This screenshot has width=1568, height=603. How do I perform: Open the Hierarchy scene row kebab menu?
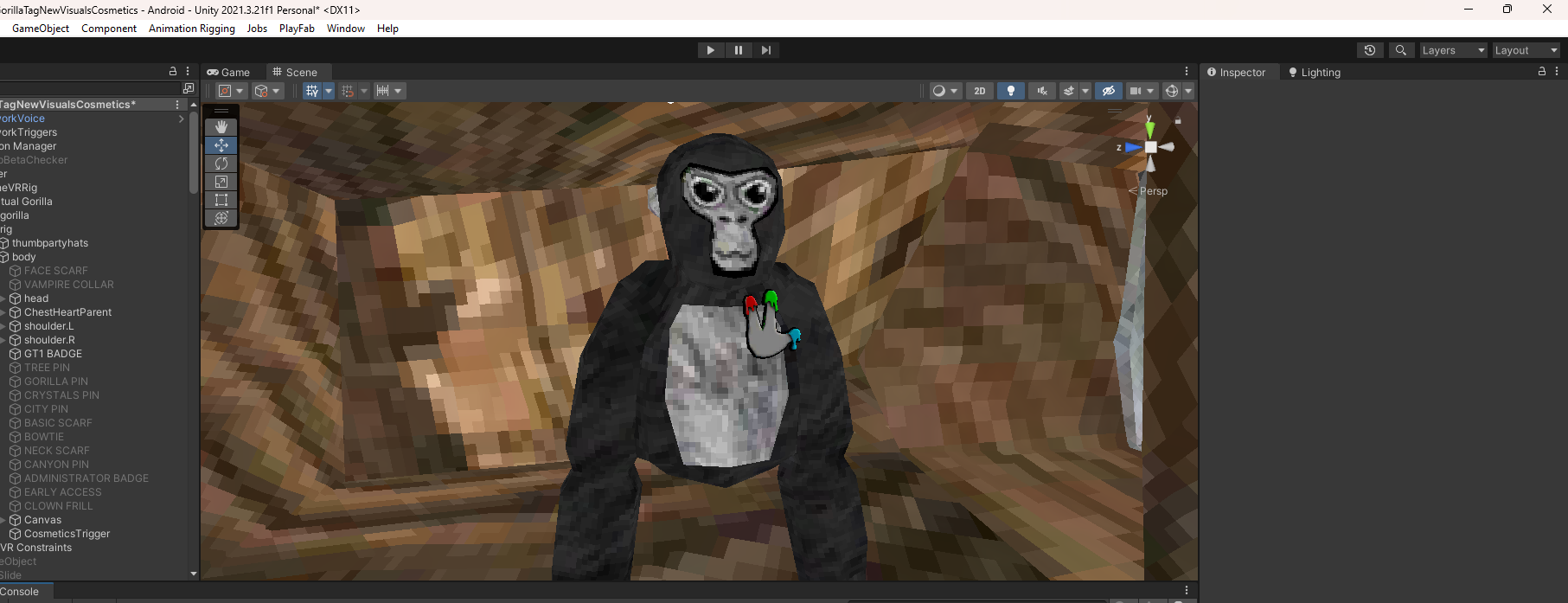click(x=177, y=105)
